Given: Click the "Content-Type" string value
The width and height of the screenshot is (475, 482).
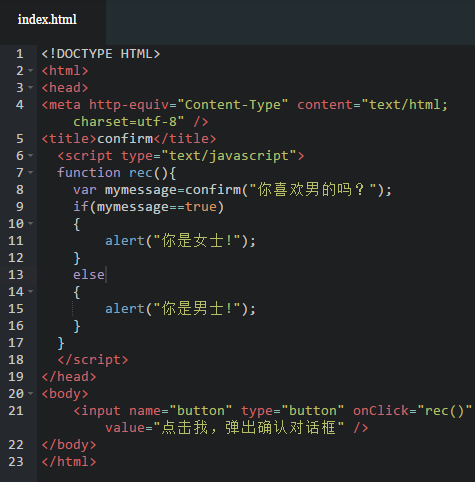Looking at the screenshot, I should click(x=233, y=105).
